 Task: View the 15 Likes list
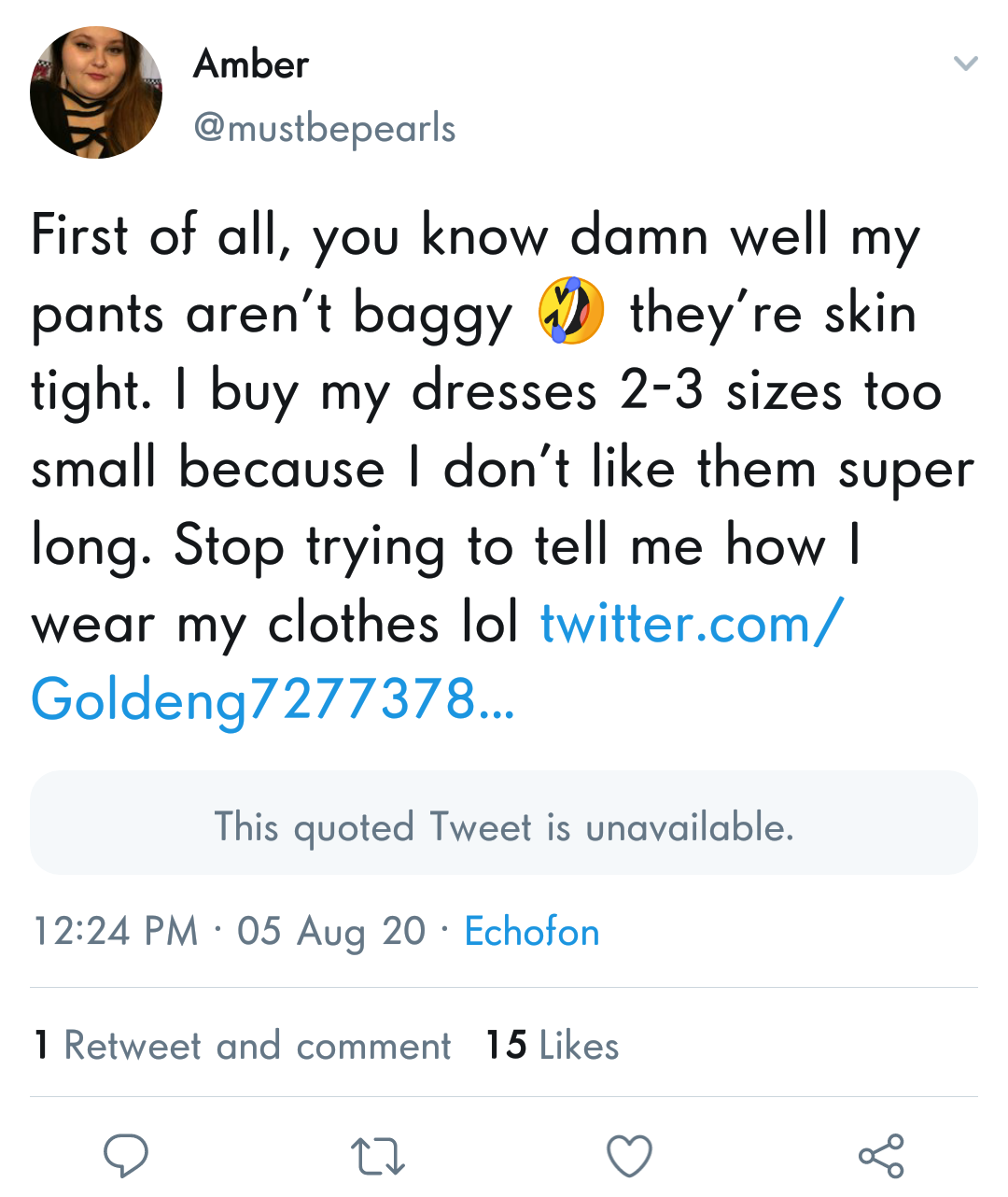552,1046
